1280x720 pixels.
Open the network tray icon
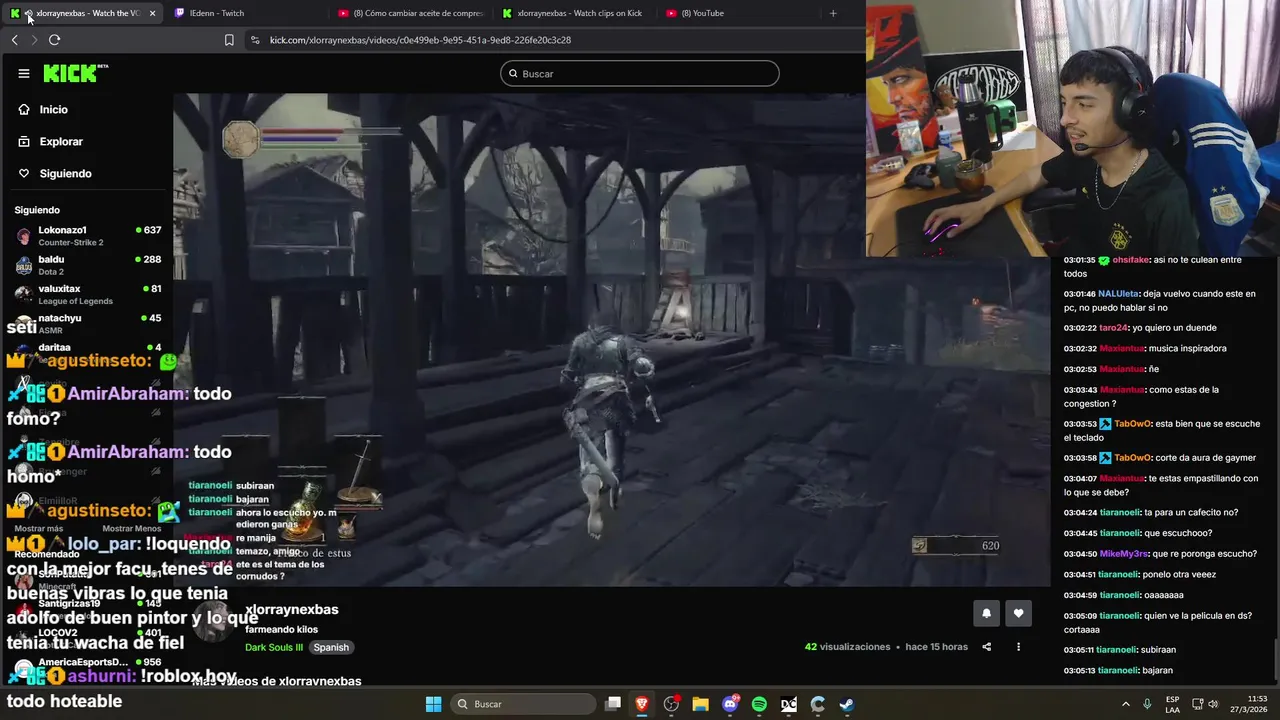(1196, 704)
